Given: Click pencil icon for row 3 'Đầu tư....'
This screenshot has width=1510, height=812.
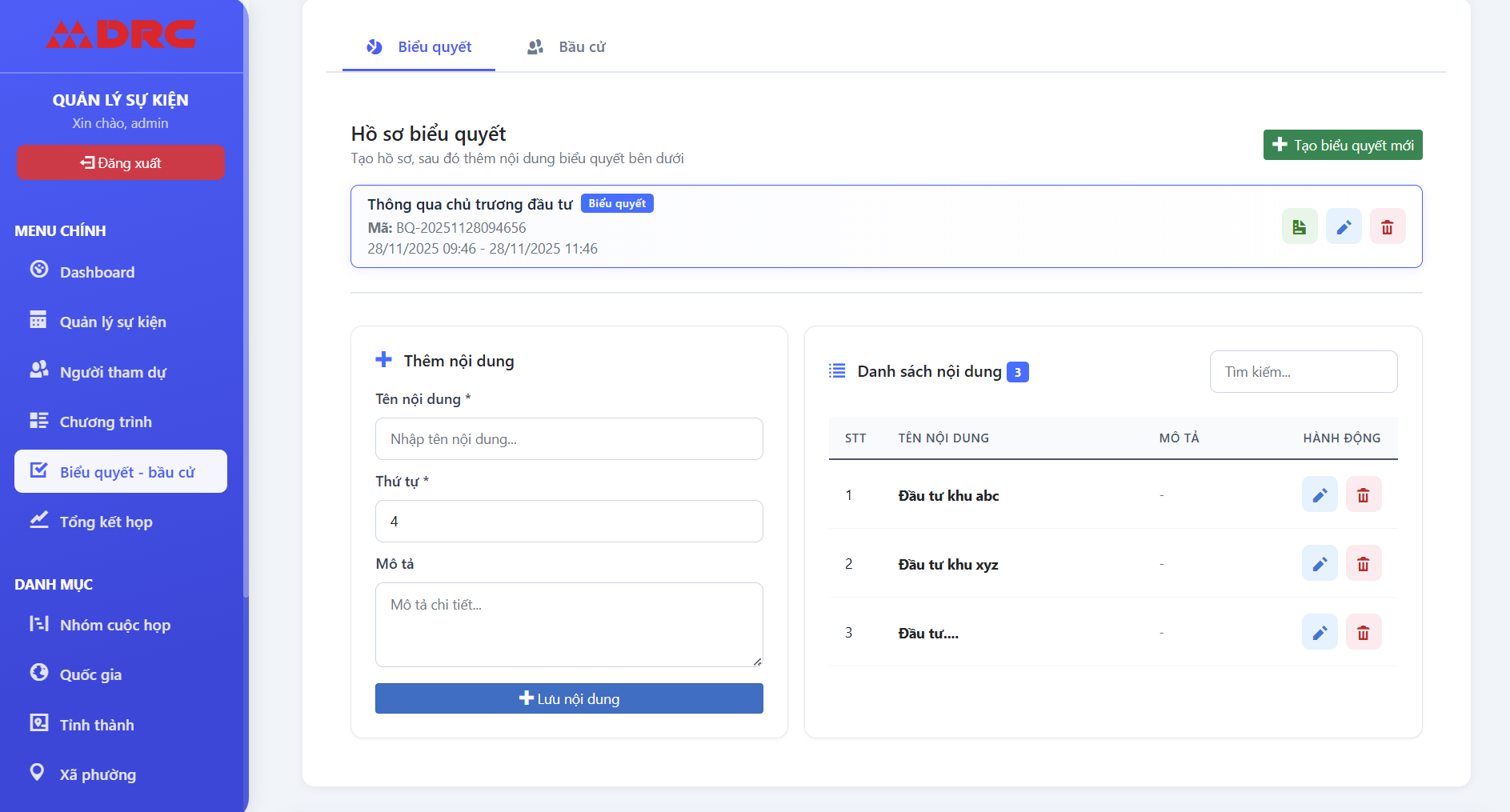Looking at the screenshot, I should pos(1320,633).
